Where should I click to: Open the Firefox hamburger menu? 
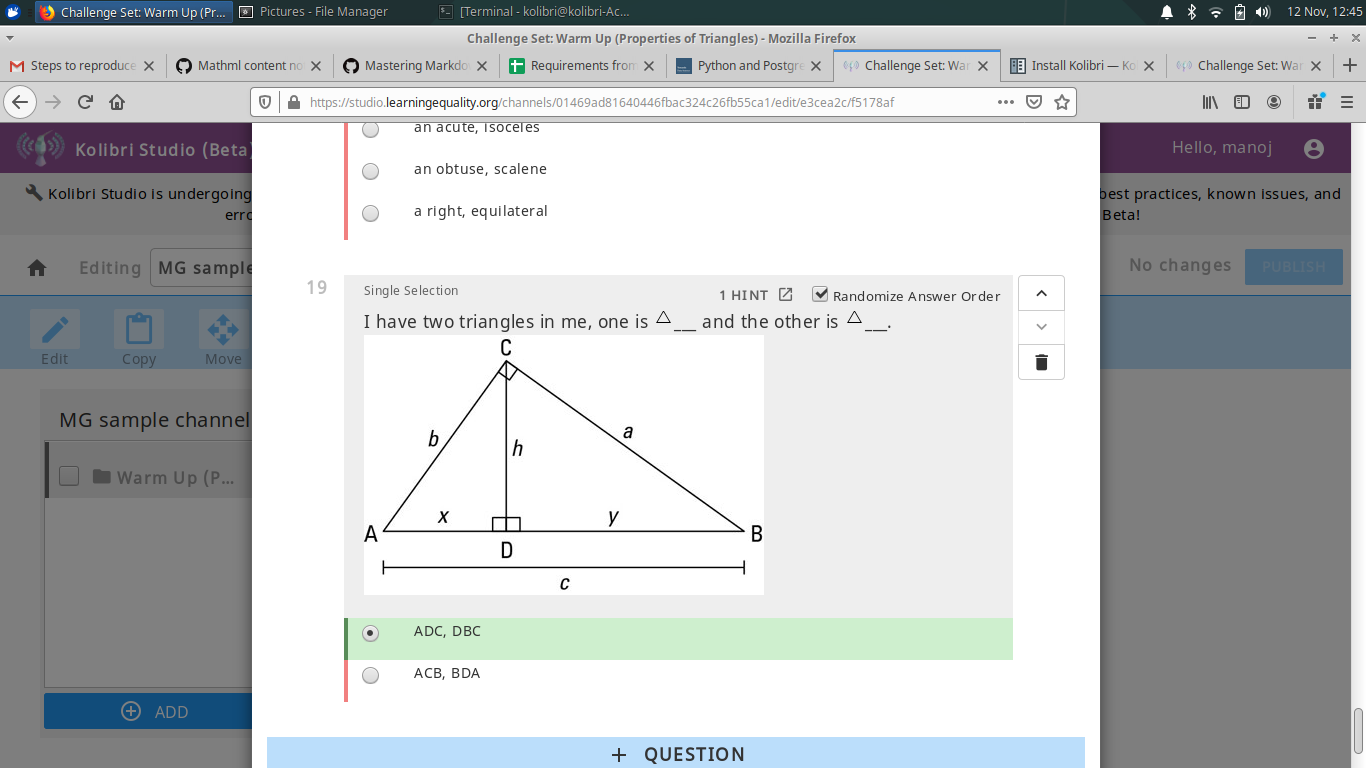click(1347, 101)
